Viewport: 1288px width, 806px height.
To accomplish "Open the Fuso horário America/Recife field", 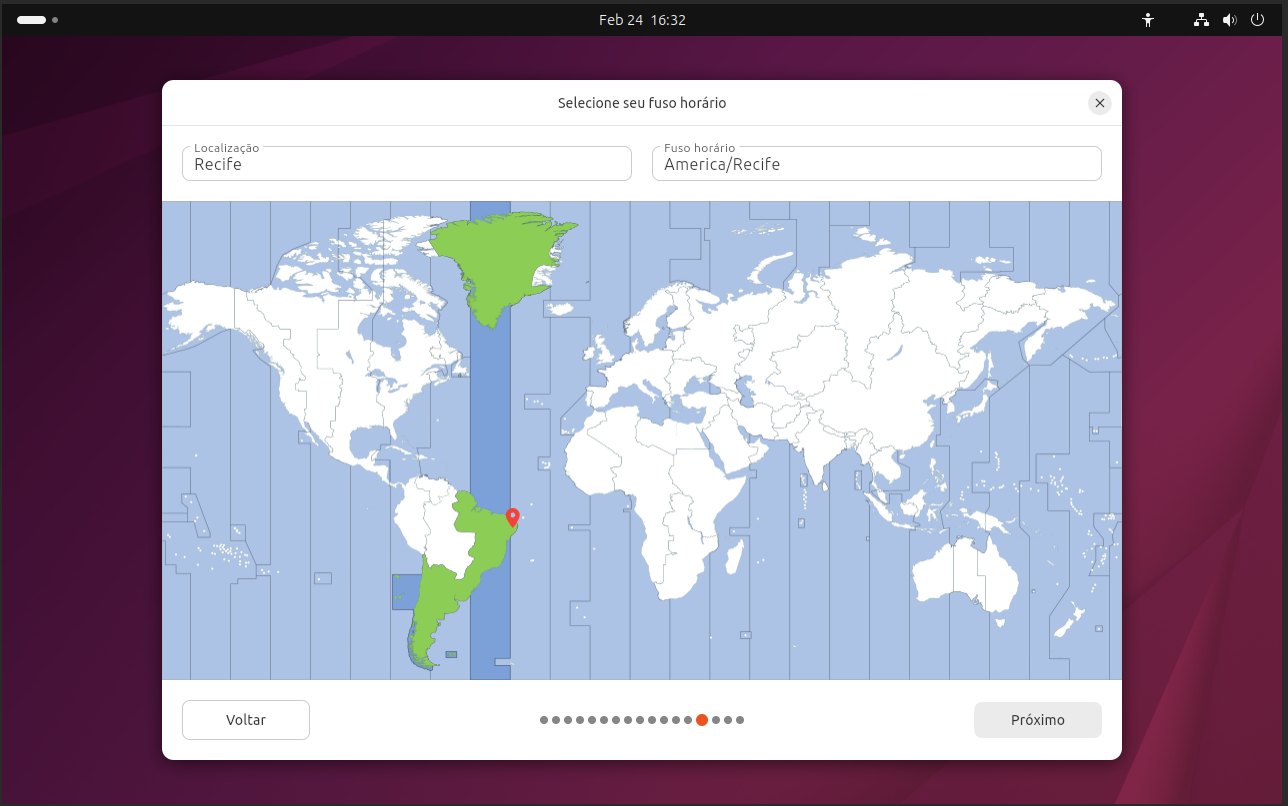I will (876, 164).
